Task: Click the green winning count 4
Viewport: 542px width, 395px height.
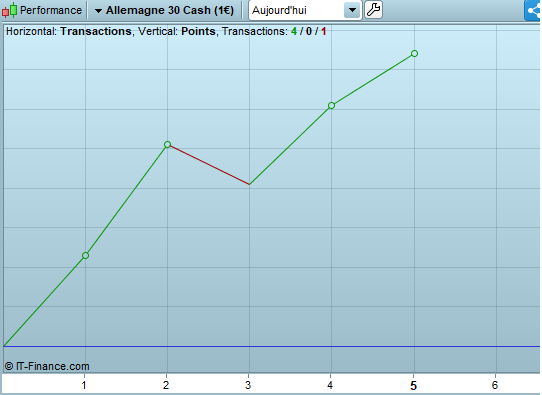Action: [x=294, y=31]
